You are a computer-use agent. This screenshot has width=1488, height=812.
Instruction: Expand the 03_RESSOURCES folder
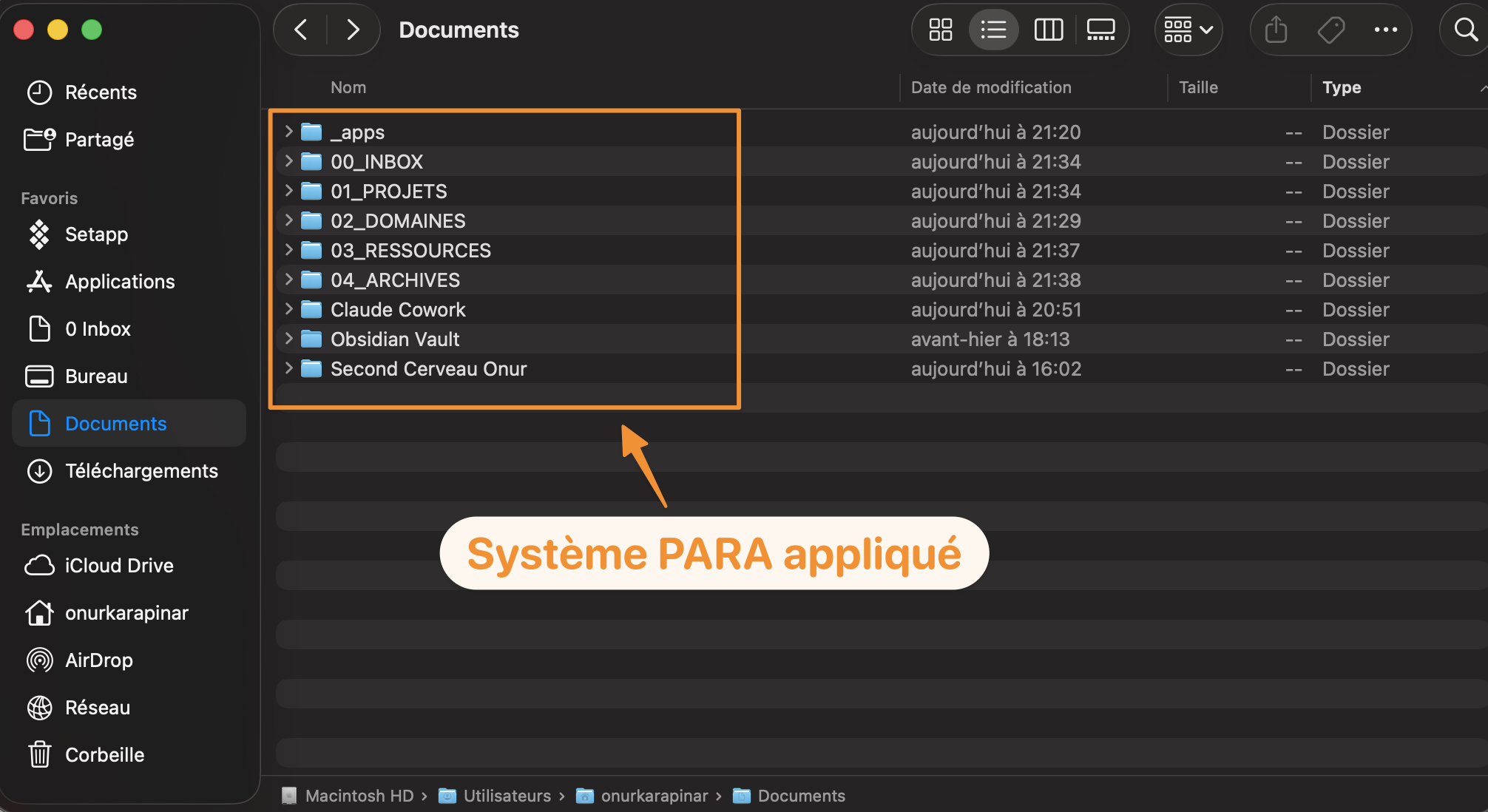tap(289, 250)
